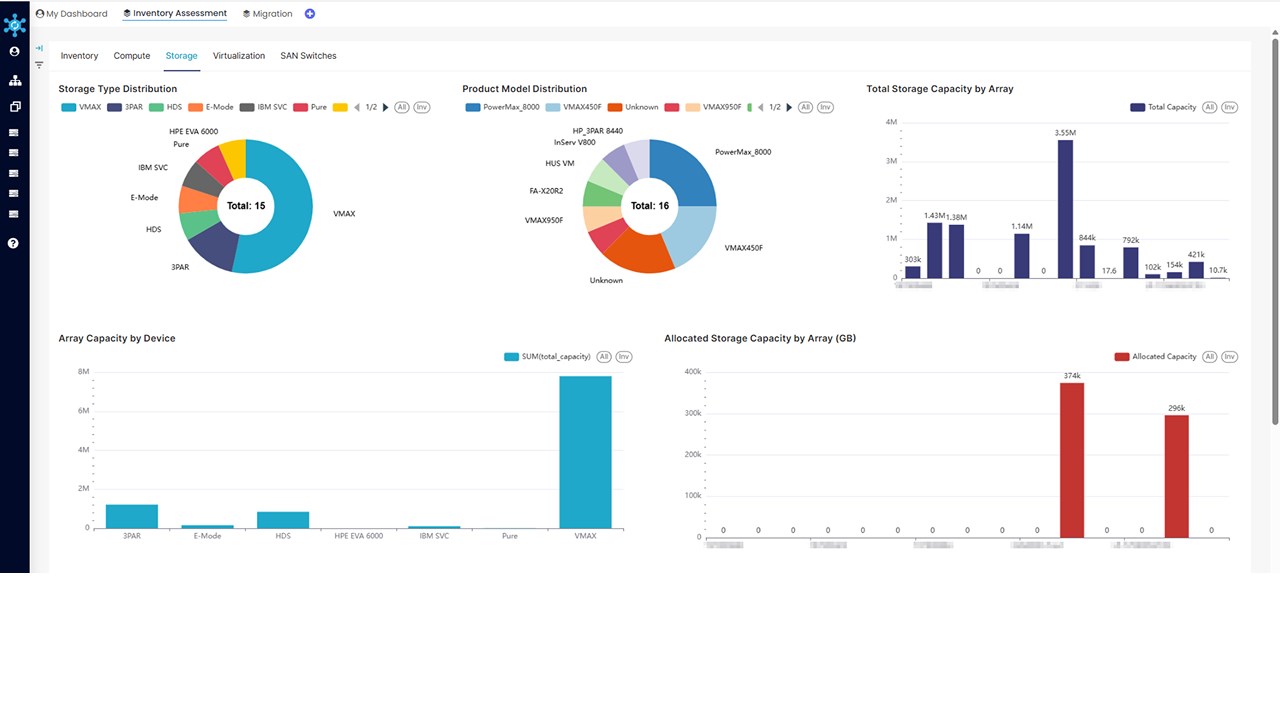Click the Inv button in Total Storage Capacity
The width and height of the screenshot is (1280, 720).
(x=1229, y=107)
